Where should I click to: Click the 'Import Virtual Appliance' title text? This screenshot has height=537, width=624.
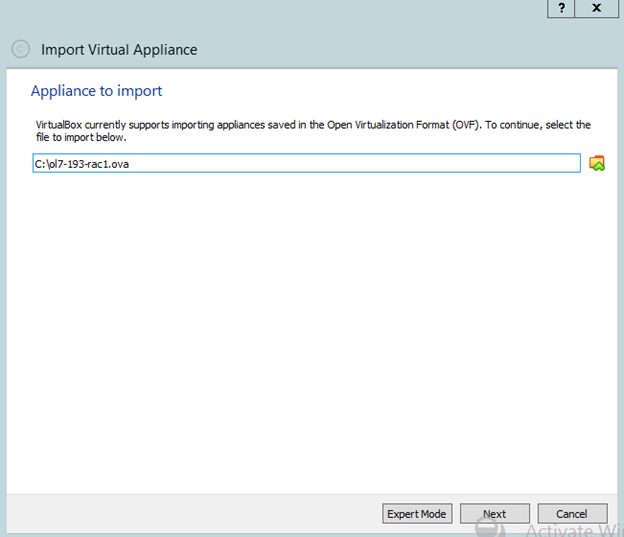119,50
